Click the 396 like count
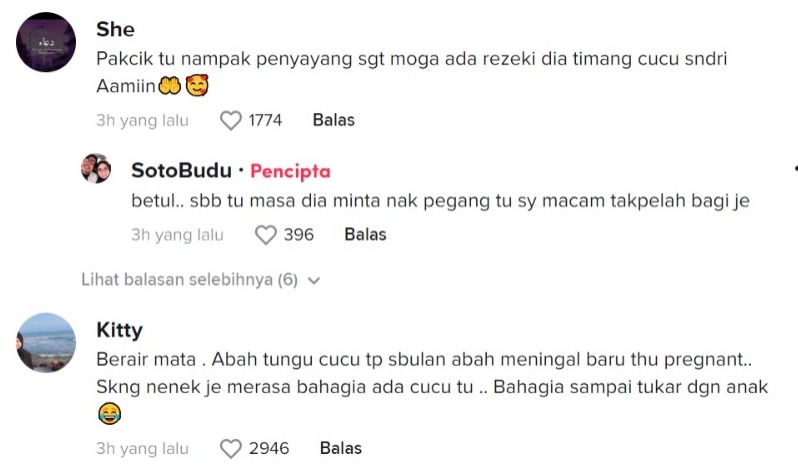Image resolution: width=798 pixels, height=469 pixels. pos(299,235)
